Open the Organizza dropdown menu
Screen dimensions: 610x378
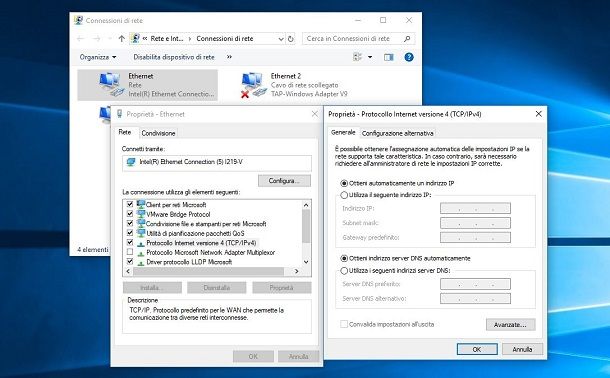[x=98, y=57]
